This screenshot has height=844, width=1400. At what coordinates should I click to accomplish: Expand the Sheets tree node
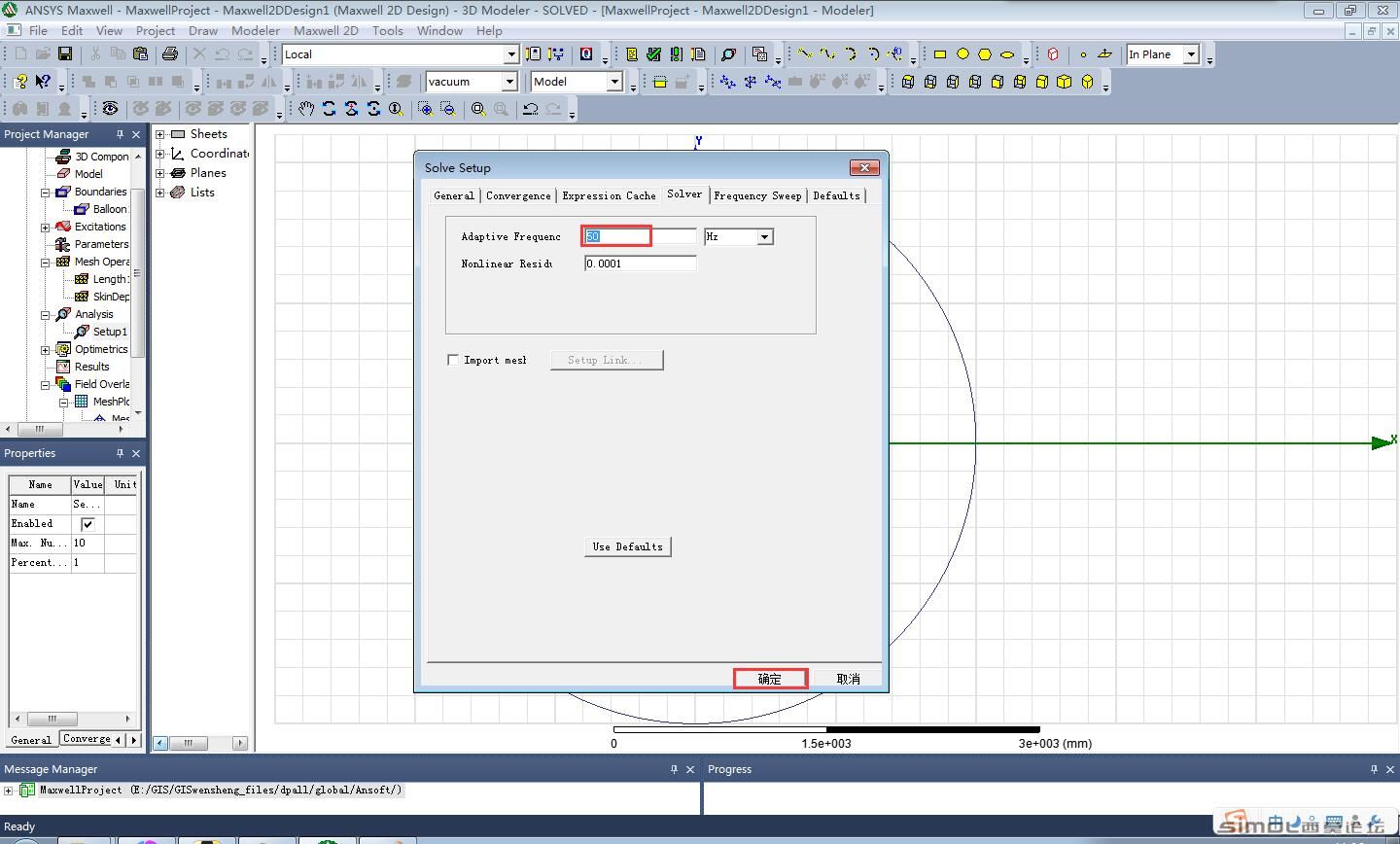(160, 134)
